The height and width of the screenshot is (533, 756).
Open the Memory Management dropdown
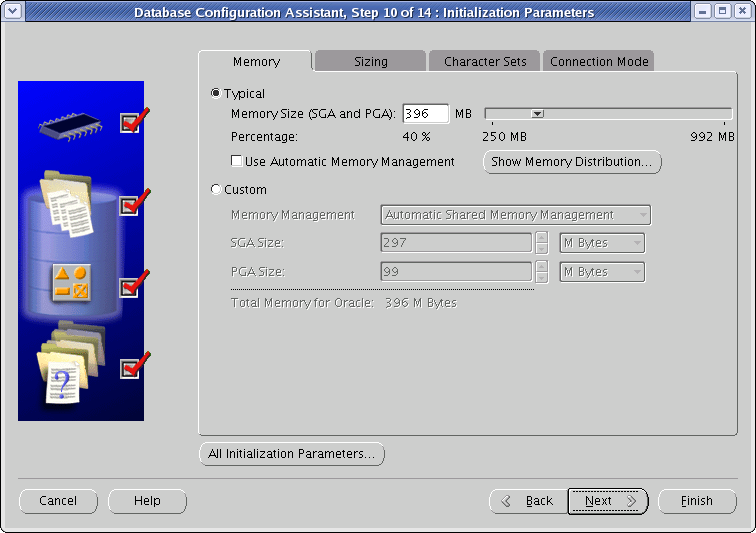(x=515, y=215)
